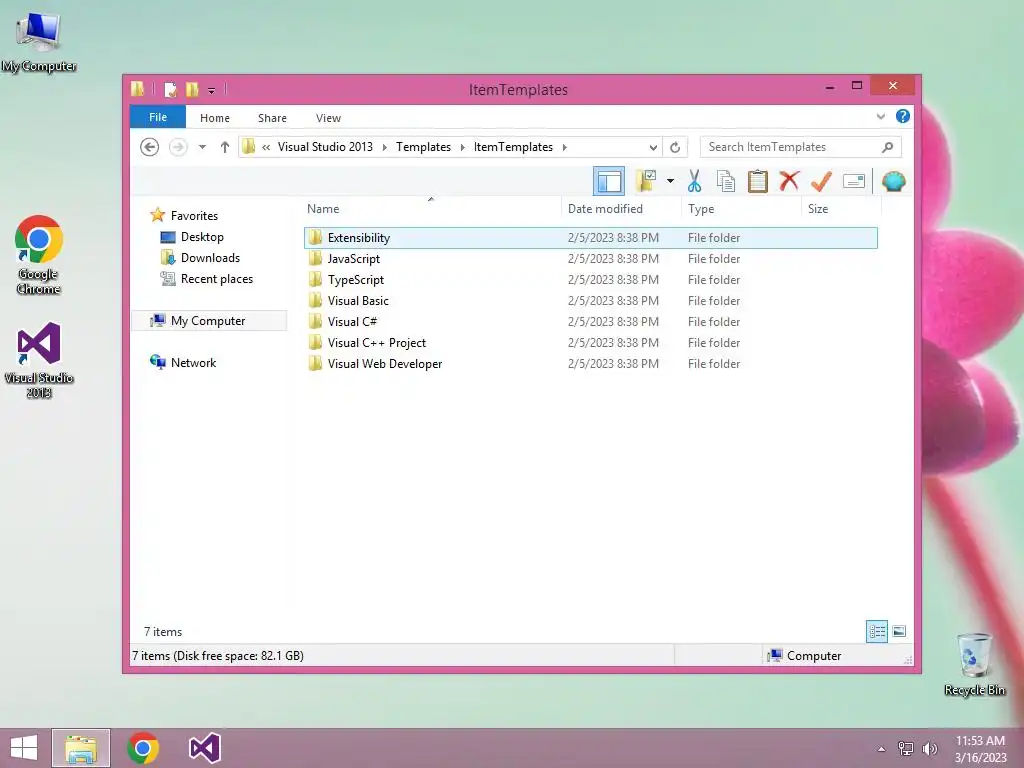This screenshot has height=768, width=1024.
Task: Open the recent locations dropdown
Action: point(202,147)
